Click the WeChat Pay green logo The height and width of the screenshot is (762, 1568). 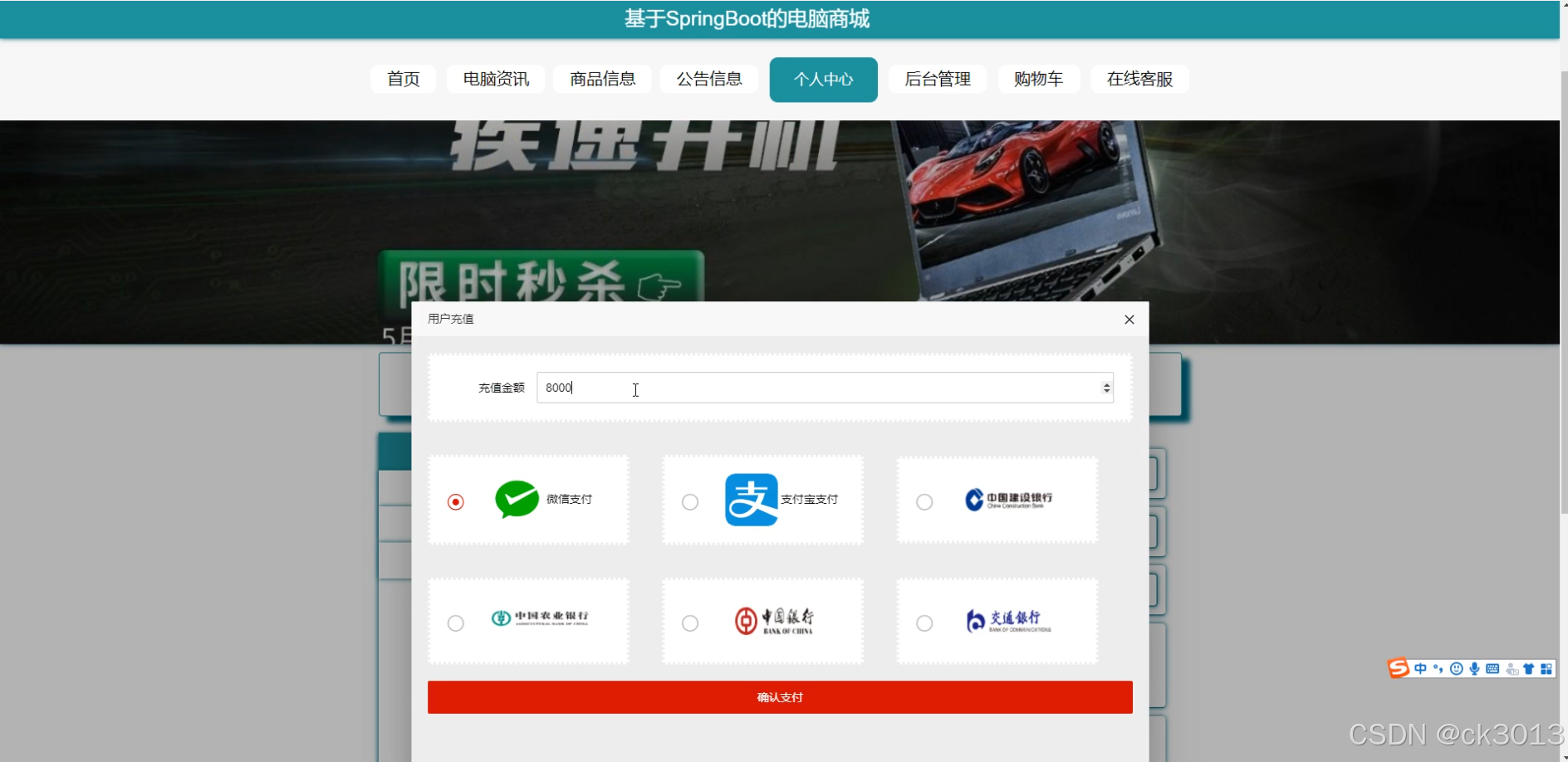(517, 499)
